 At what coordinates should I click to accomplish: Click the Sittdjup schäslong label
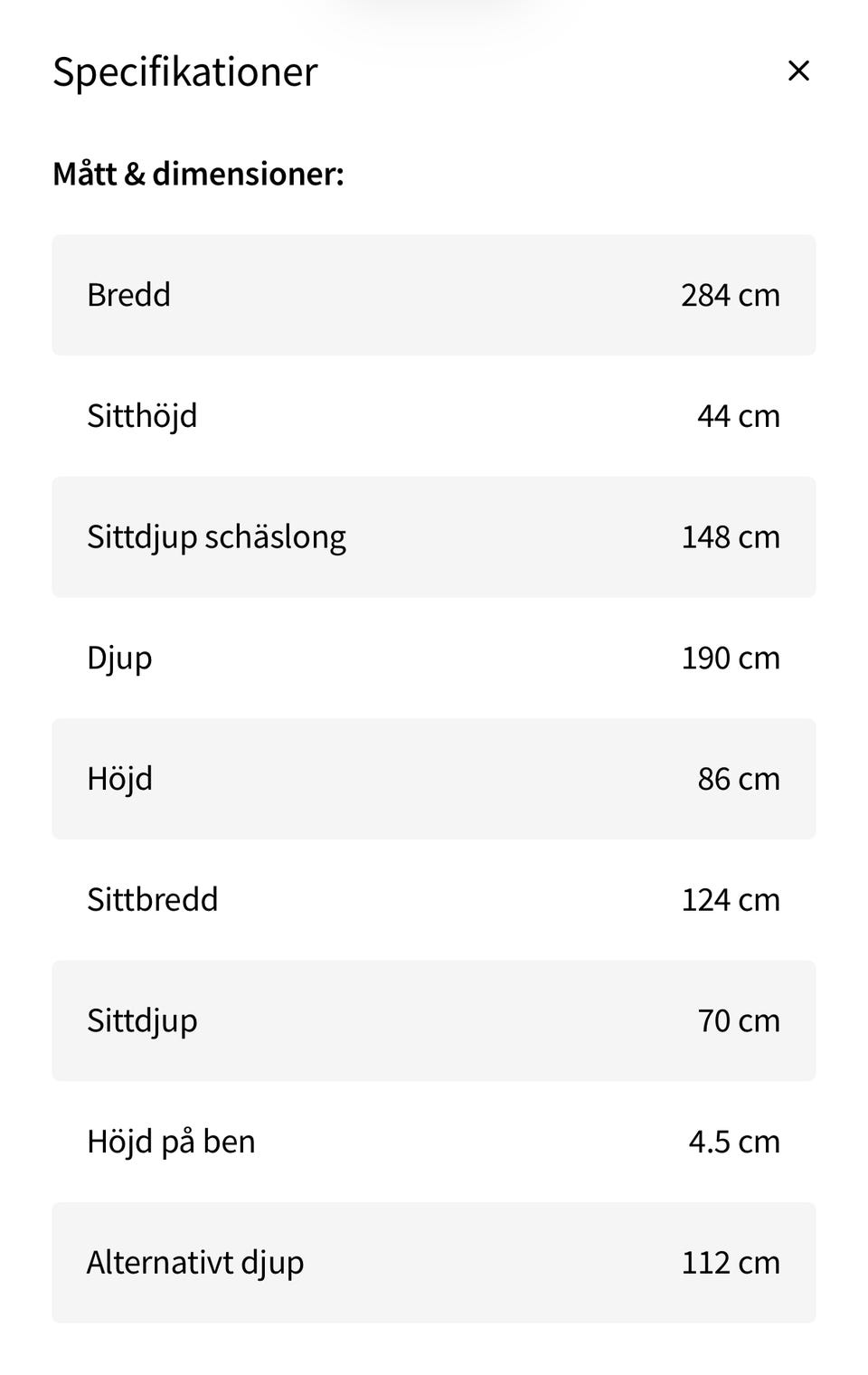coord(216,537)
